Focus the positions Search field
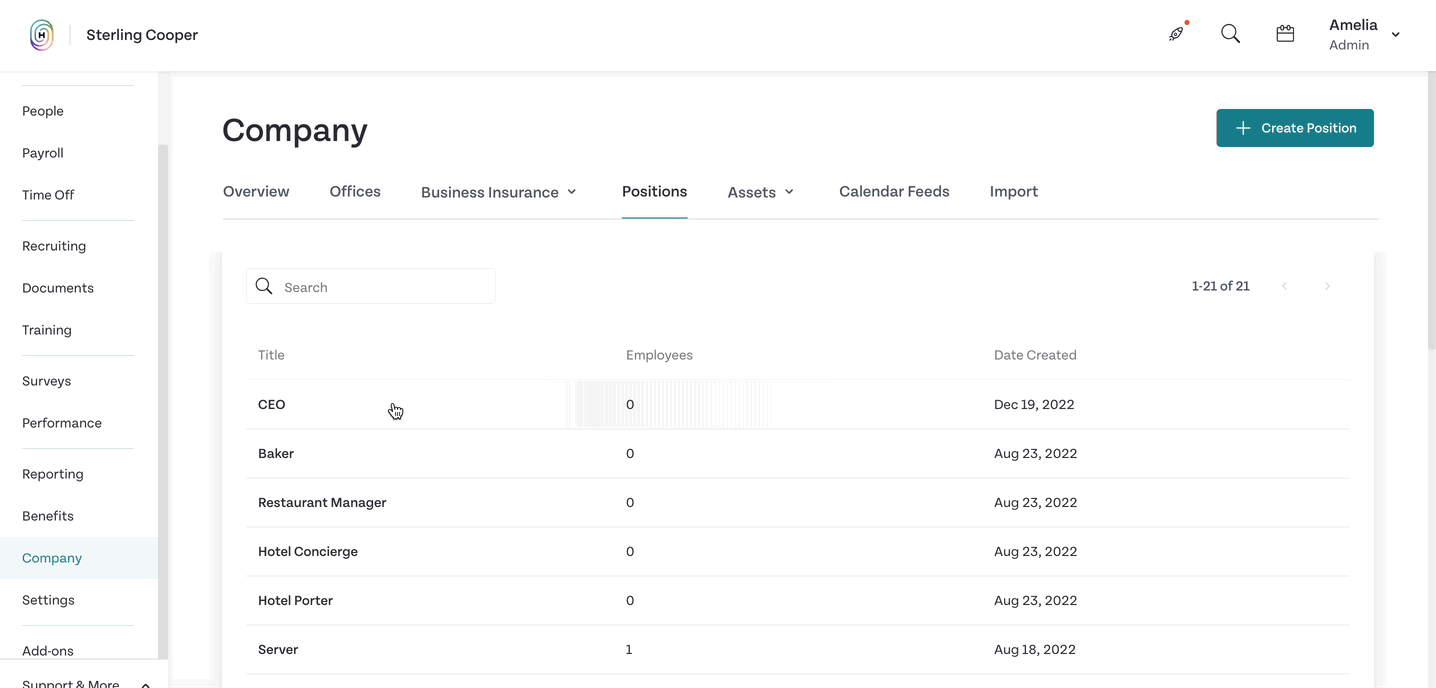The image size is (1436, 688). tap(371, 286)
